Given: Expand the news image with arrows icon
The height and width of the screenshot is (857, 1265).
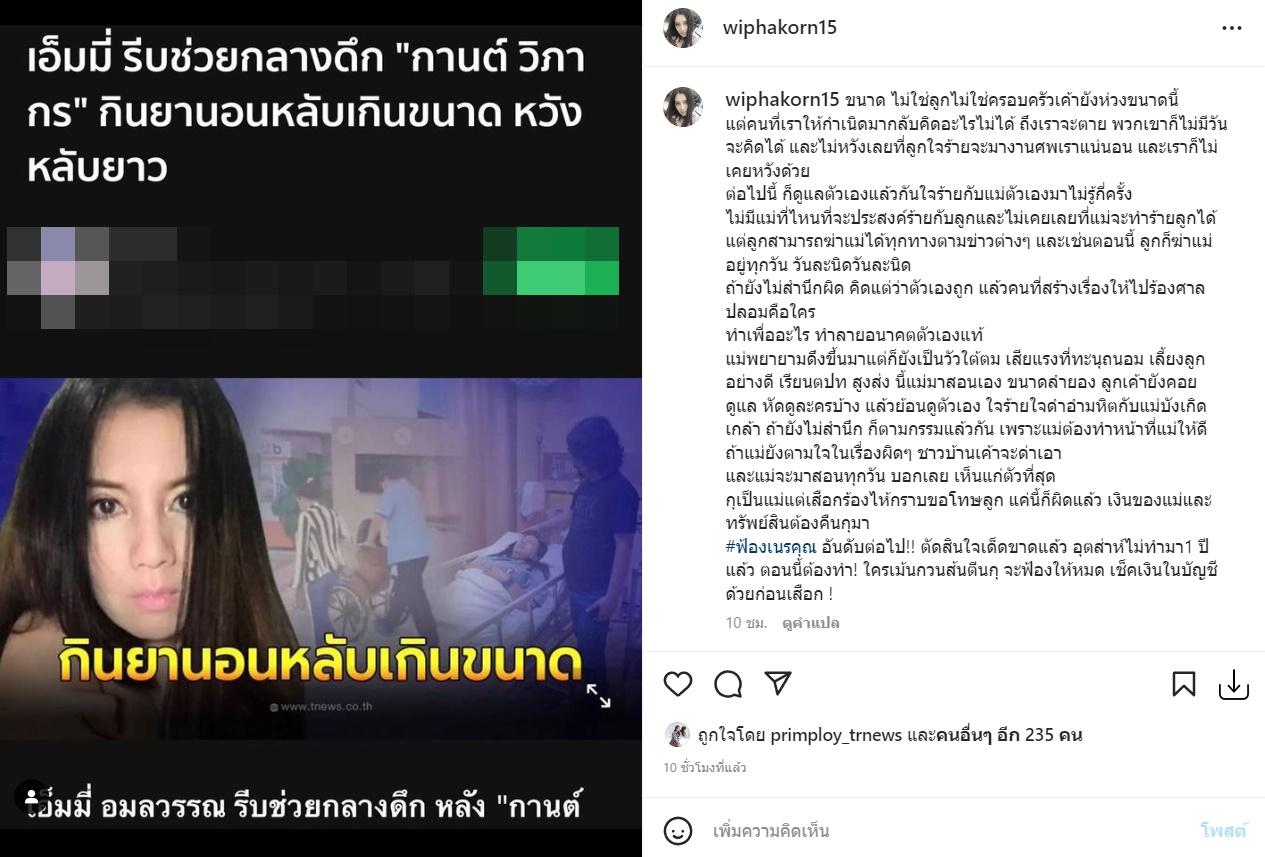Looking at the screenshot, I should click(598, 696).
